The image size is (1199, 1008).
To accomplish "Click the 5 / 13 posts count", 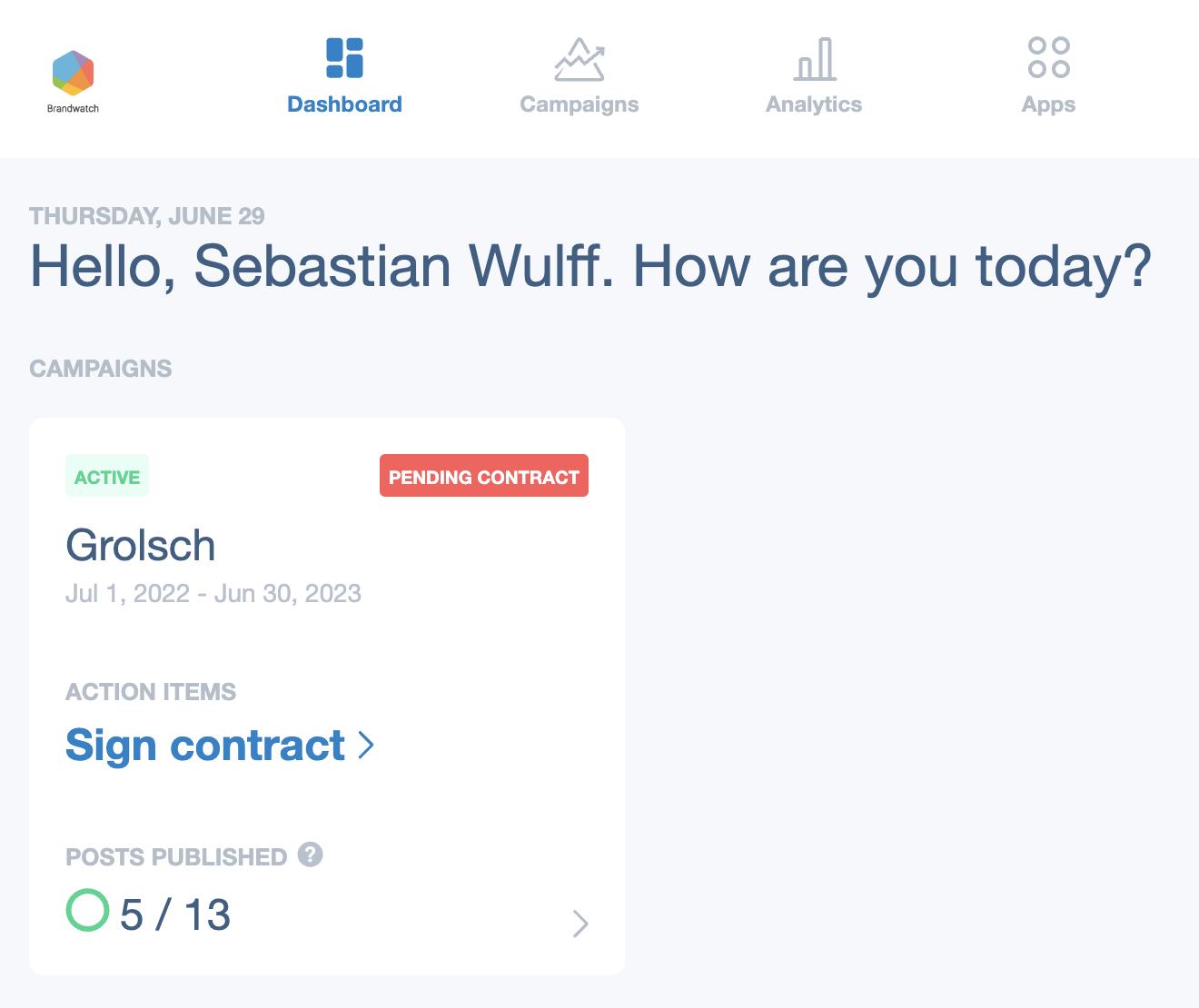I will click(x=175, y=914).
